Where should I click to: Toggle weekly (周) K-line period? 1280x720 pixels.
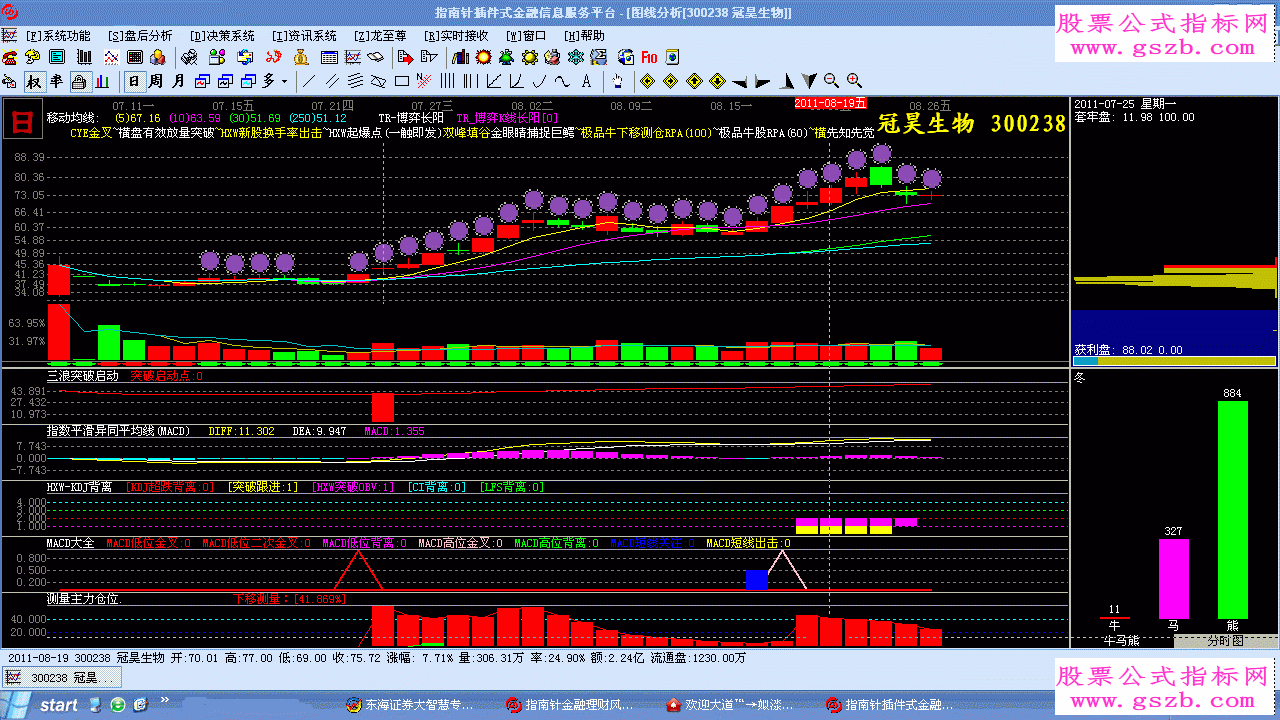tap(157, 81)
